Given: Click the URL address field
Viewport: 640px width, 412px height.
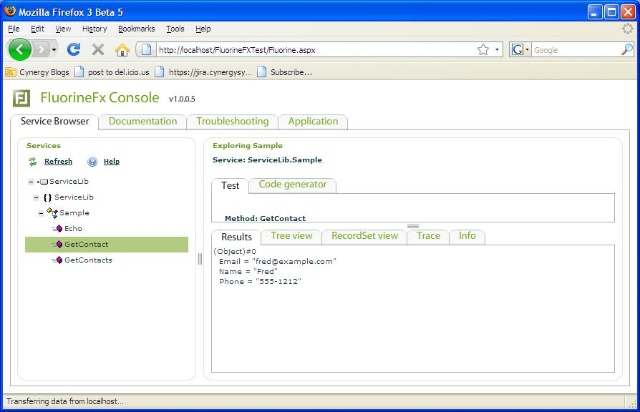Looking at the screenshot, I should [x=314, y=50].
